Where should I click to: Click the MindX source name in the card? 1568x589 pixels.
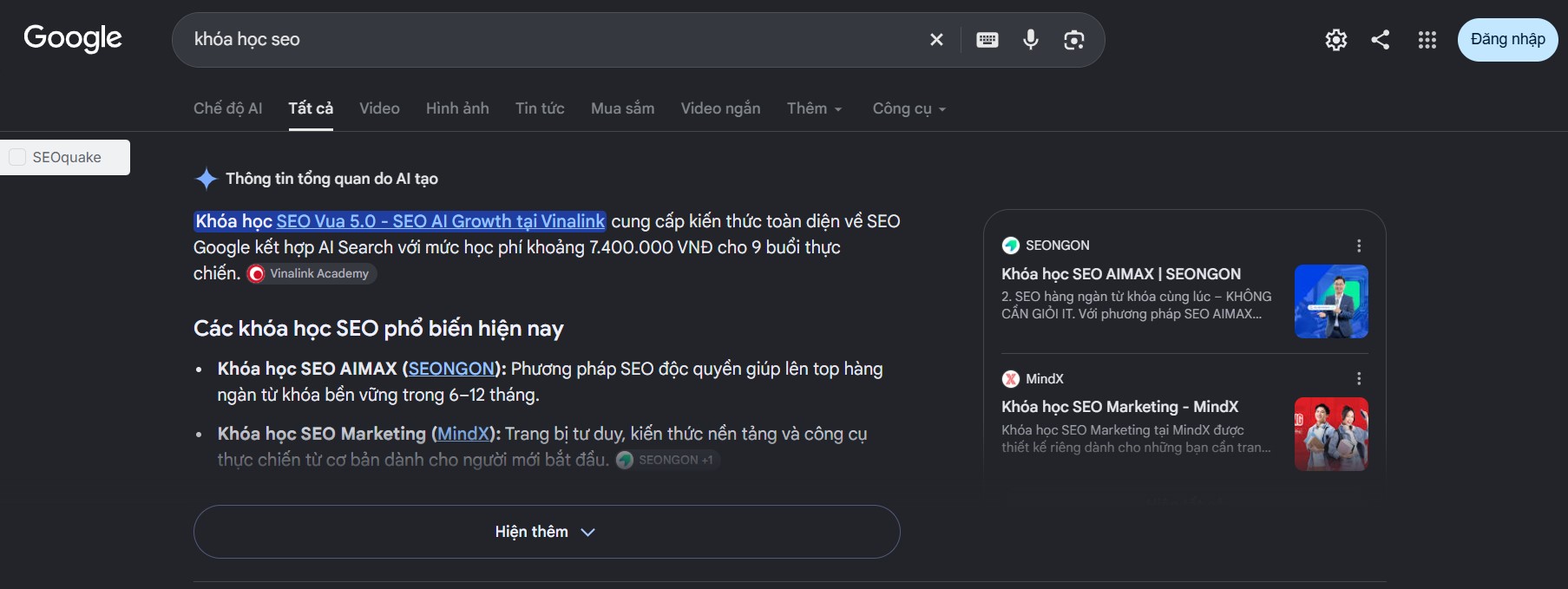(x=1045, y=379)
